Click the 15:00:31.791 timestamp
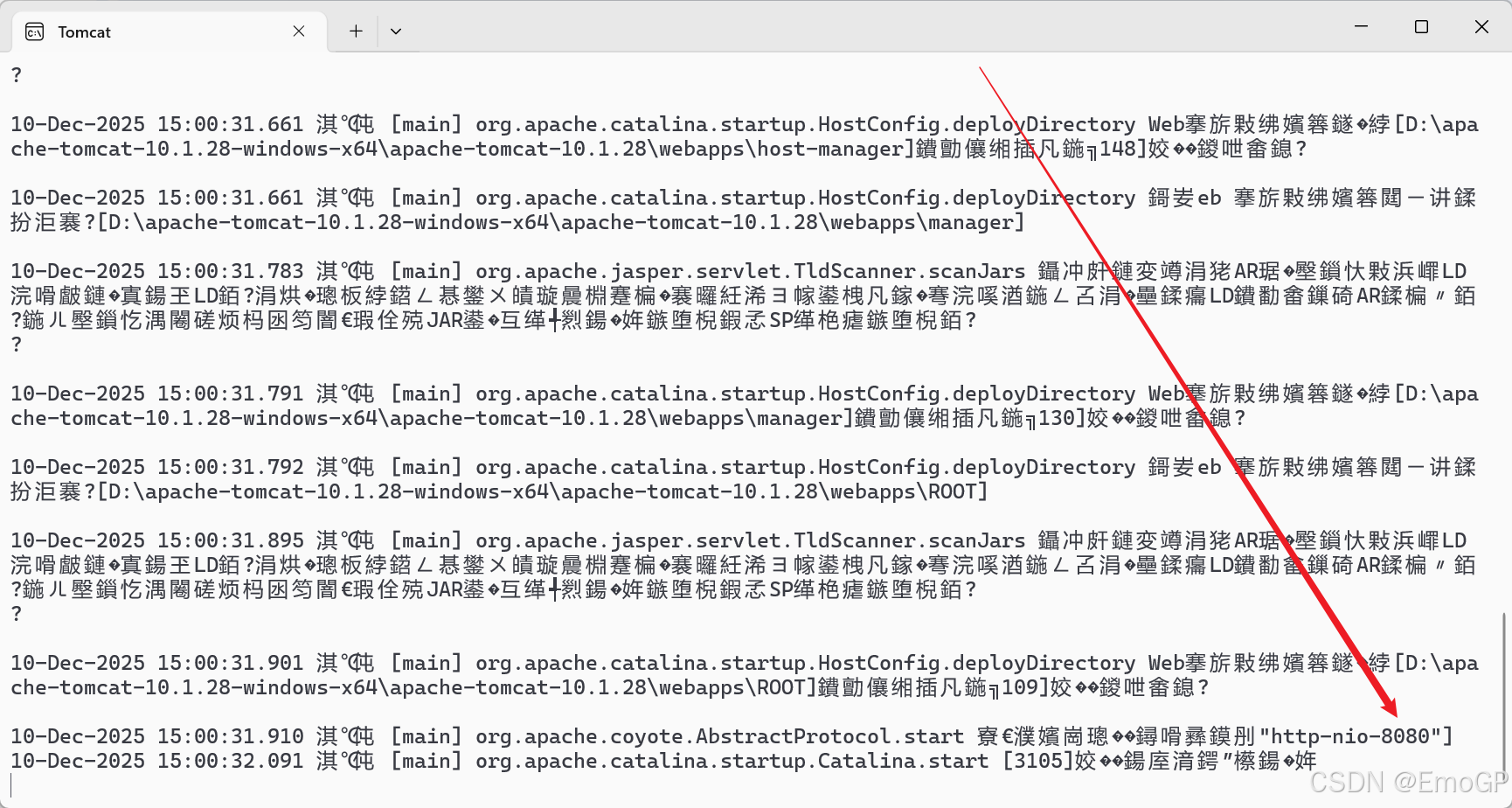This screenshot has width=1512, height=808. (x=230, y=394)
